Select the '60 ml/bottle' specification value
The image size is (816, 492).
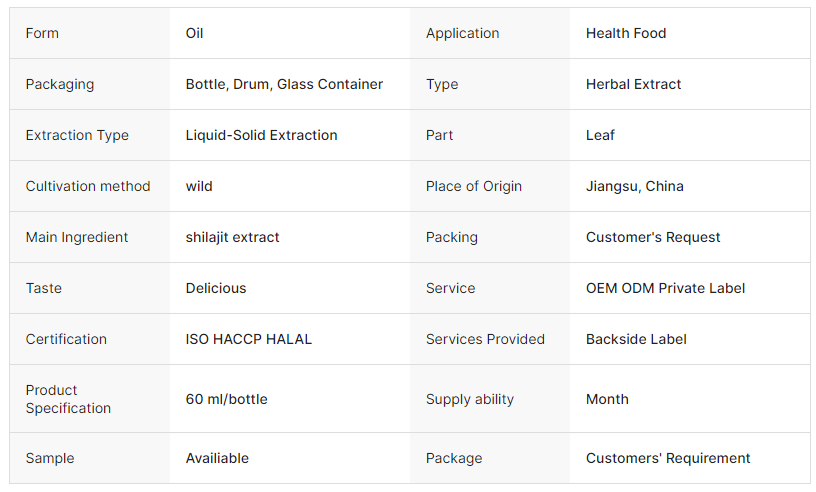click(x=226, y=399)
